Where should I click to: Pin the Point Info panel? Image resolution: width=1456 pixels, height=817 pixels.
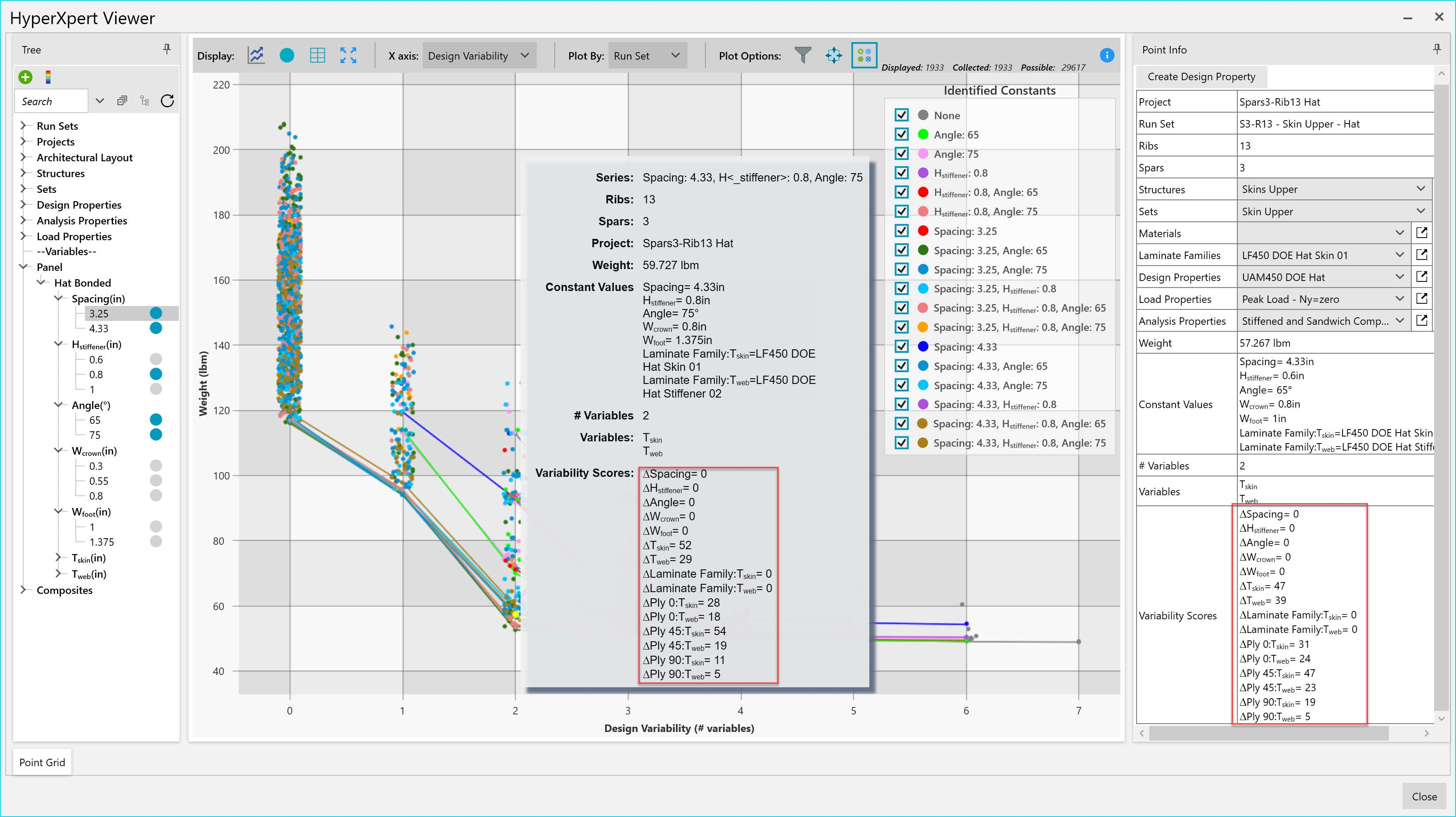point(1437,49)
